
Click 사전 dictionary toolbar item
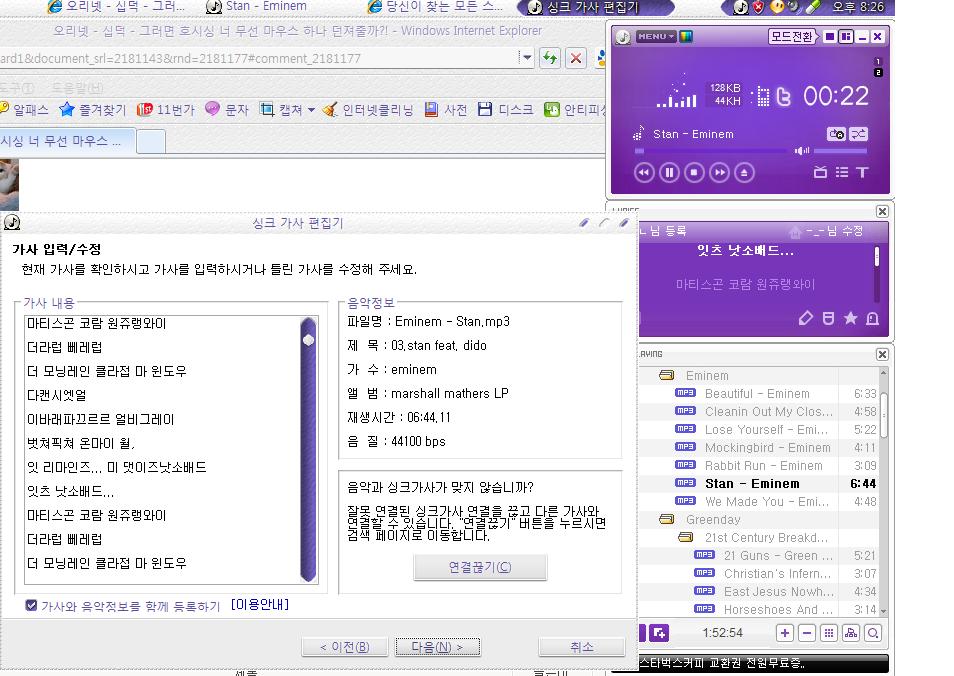click(x=446, y=110)
